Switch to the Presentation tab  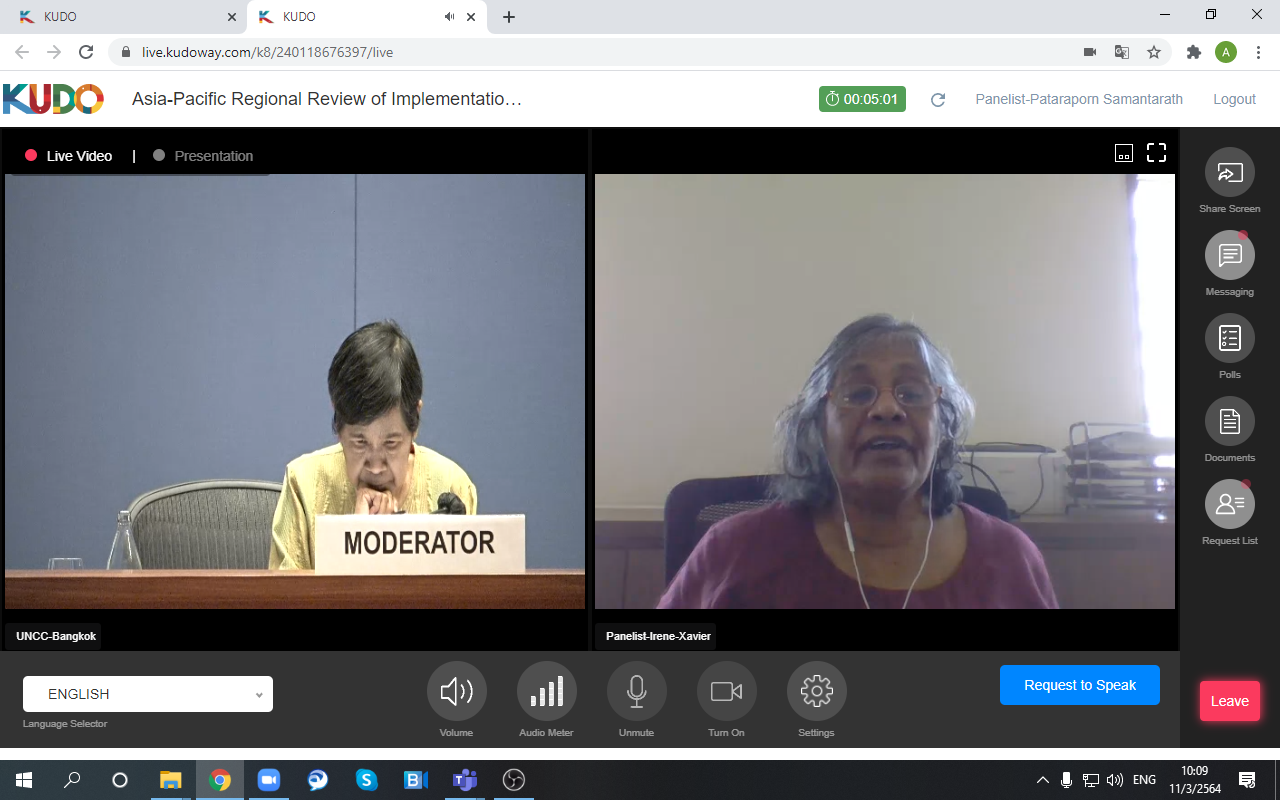(203, 156)
